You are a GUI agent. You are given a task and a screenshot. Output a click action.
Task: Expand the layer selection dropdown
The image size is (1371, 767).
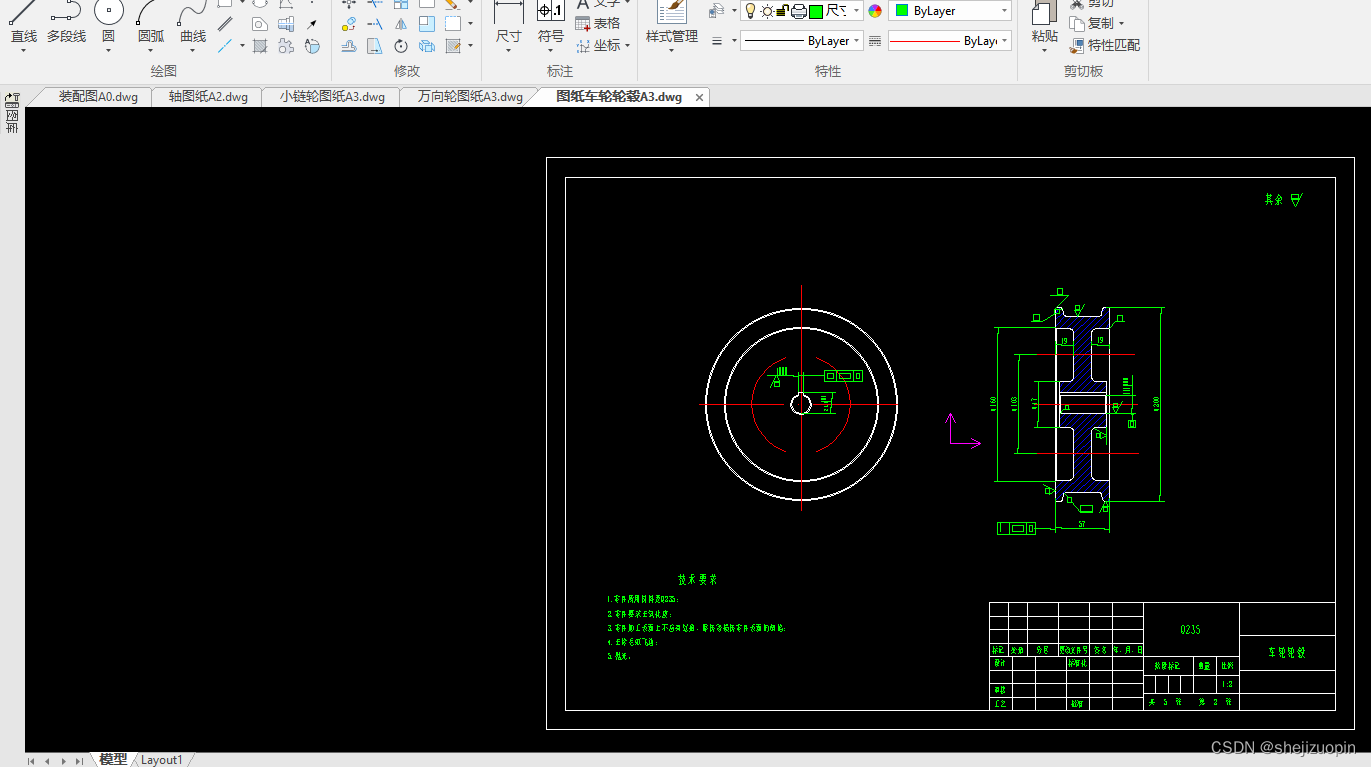[857, 11]
